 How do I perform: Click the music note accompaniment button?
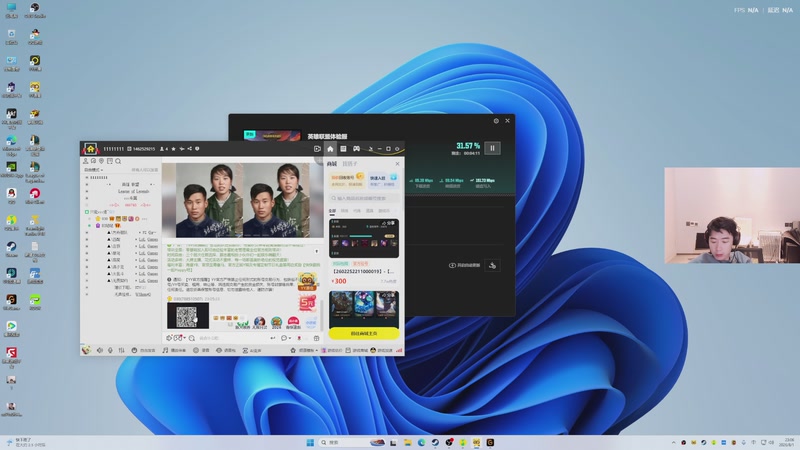[x=174, y=350]
